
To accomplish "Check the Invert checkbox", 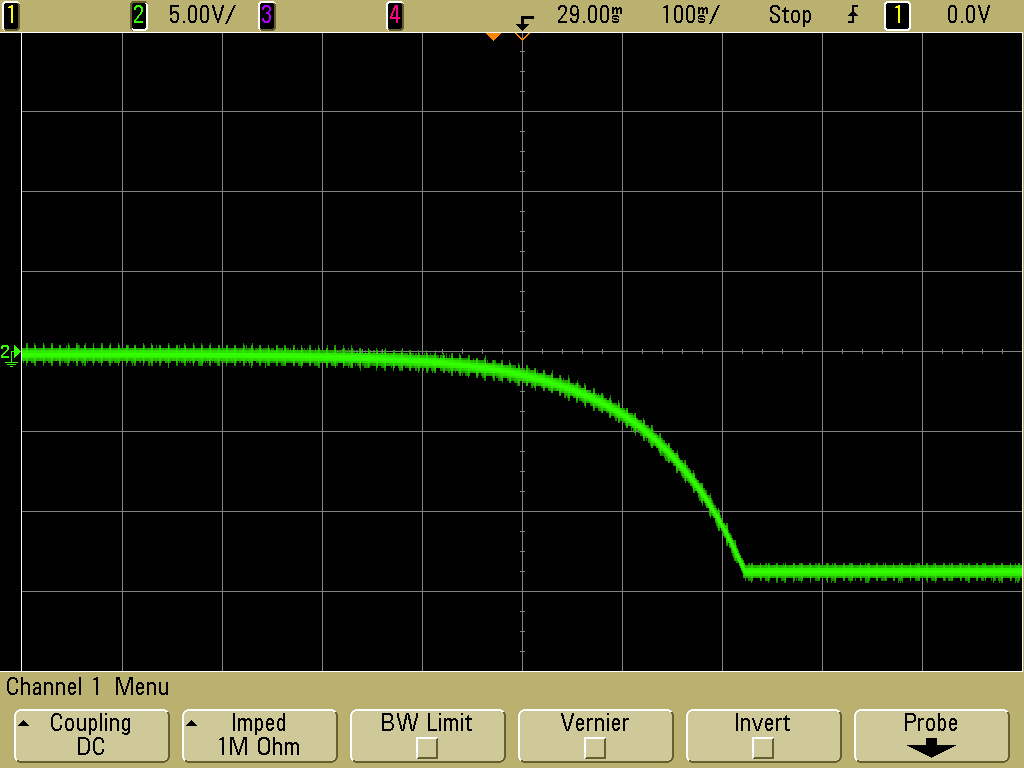I will (762, 747).
